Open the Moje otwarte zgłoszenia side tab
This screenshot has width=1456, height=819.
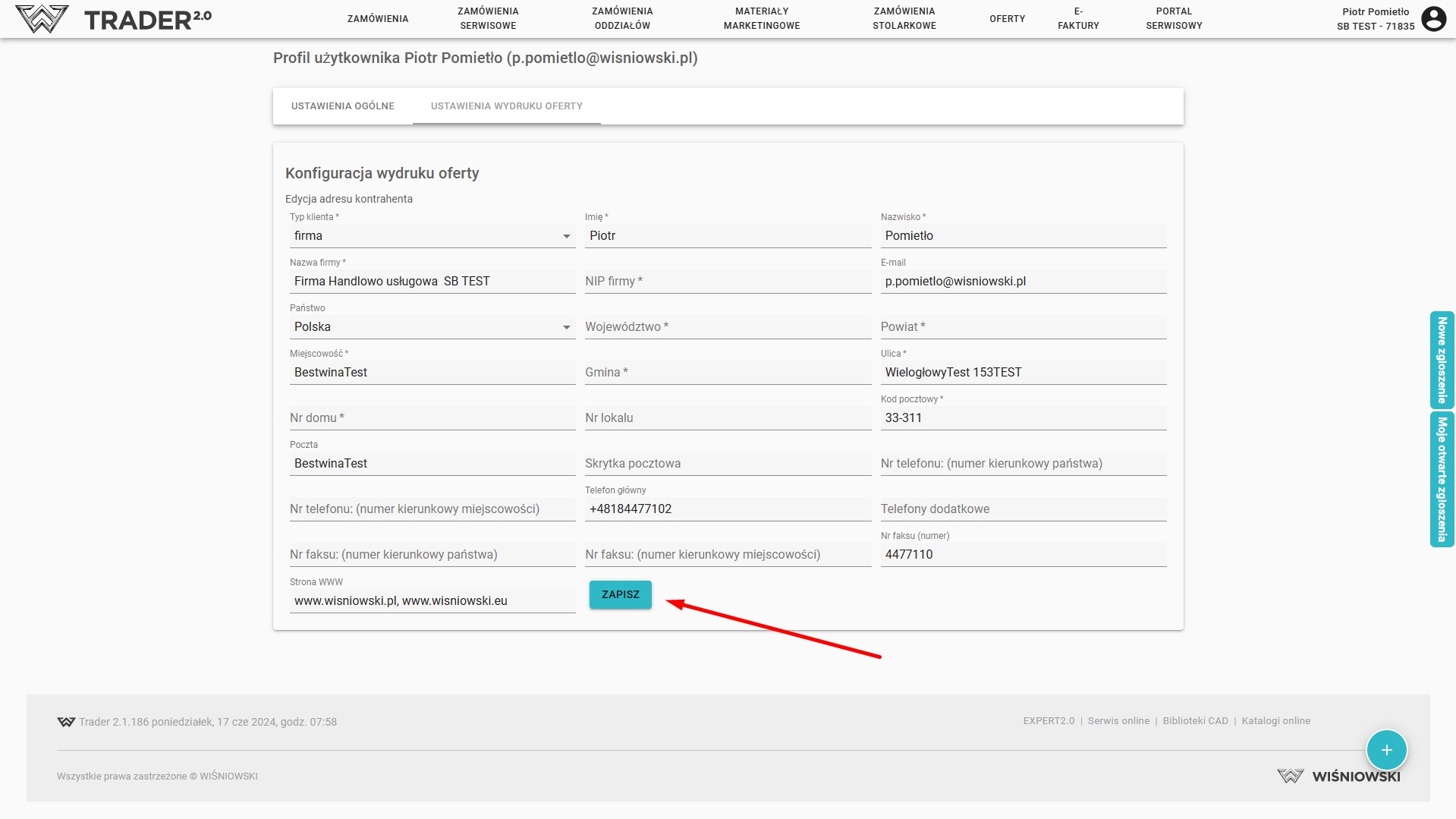click(x=1442, y=479)
